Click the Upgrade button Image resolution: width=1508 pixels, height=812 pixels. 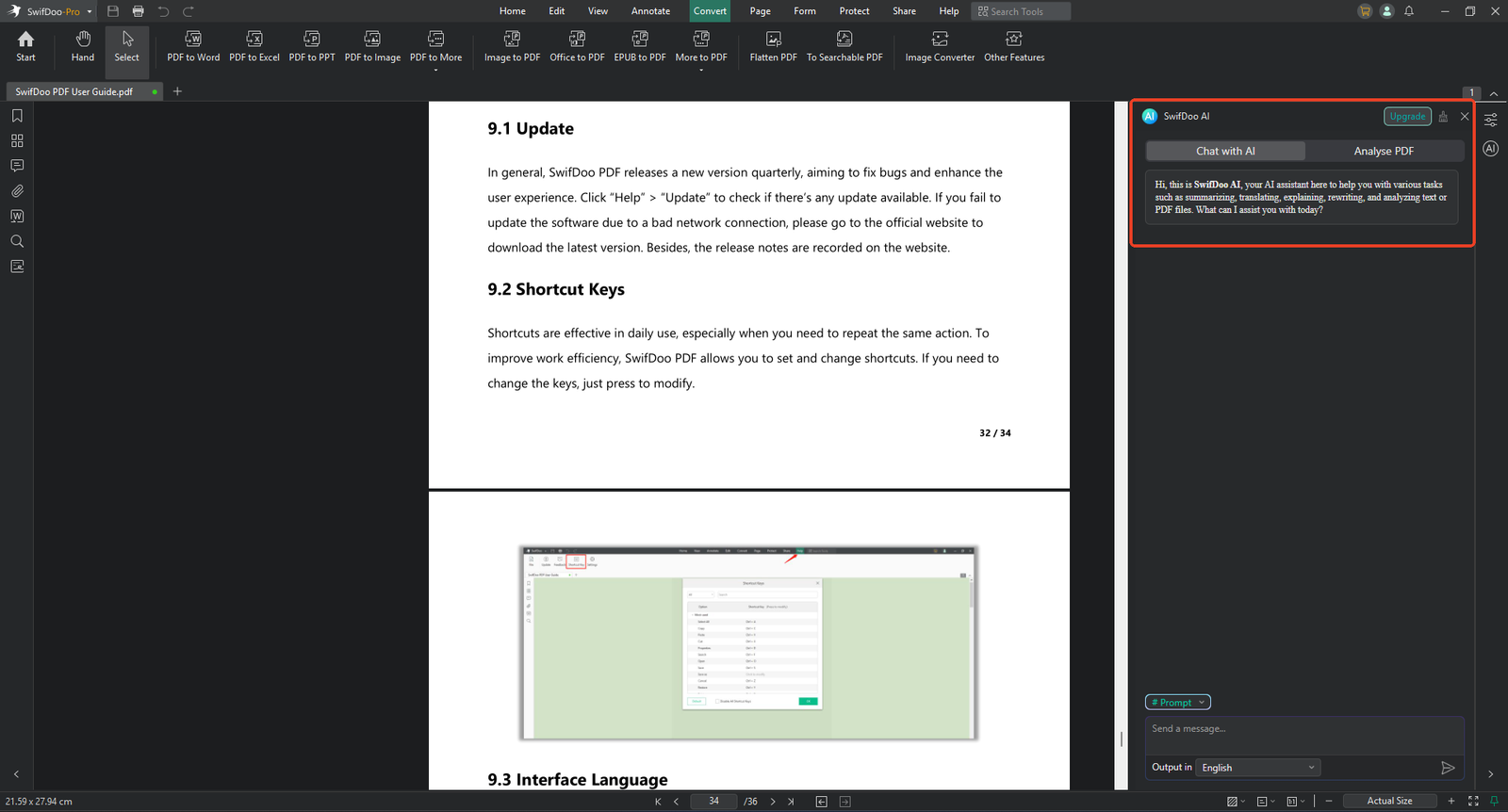(x=1407, y=116)
